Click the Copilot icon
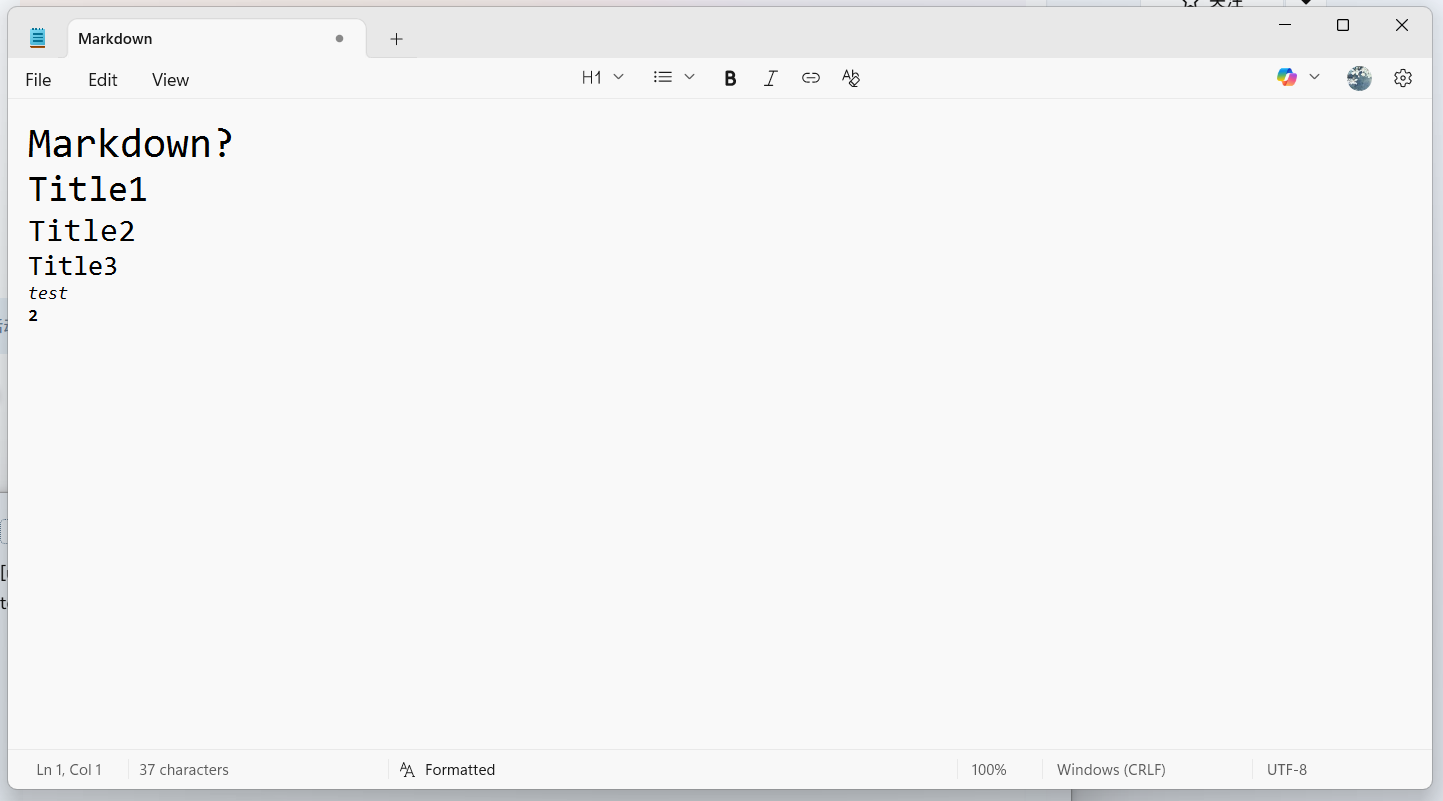This screenshot has height=801, width=1443. tap(1287, 78)
